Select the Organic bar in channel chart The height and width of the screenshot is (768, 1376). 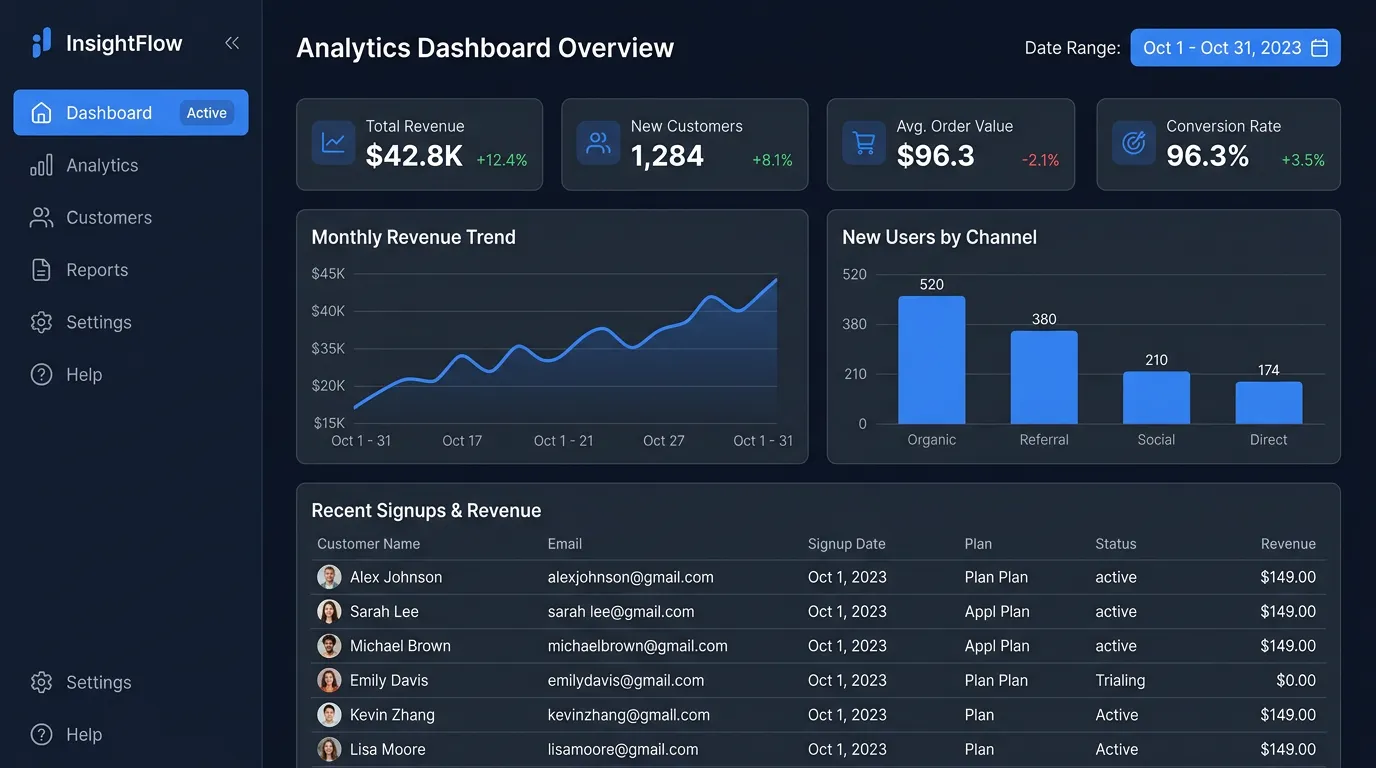[932, 360]
